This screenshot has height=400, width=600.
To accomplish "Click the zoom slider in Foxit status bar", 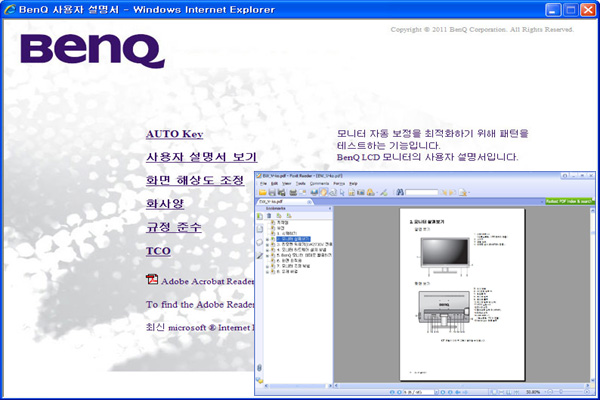I will tap(561, 392).
